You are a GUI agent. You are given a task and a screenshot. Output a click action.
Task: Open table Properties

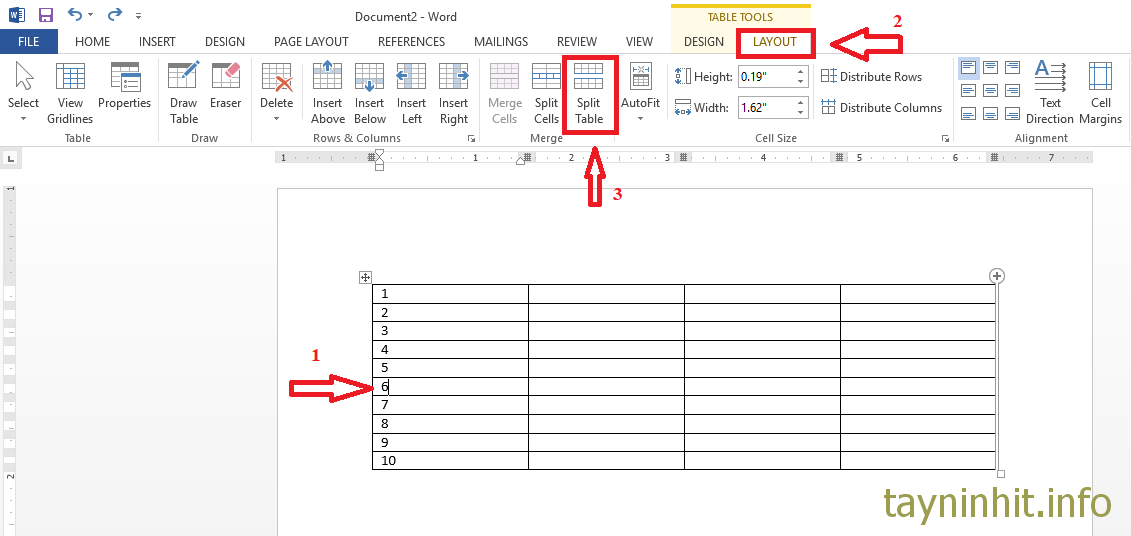click(125, 87)
